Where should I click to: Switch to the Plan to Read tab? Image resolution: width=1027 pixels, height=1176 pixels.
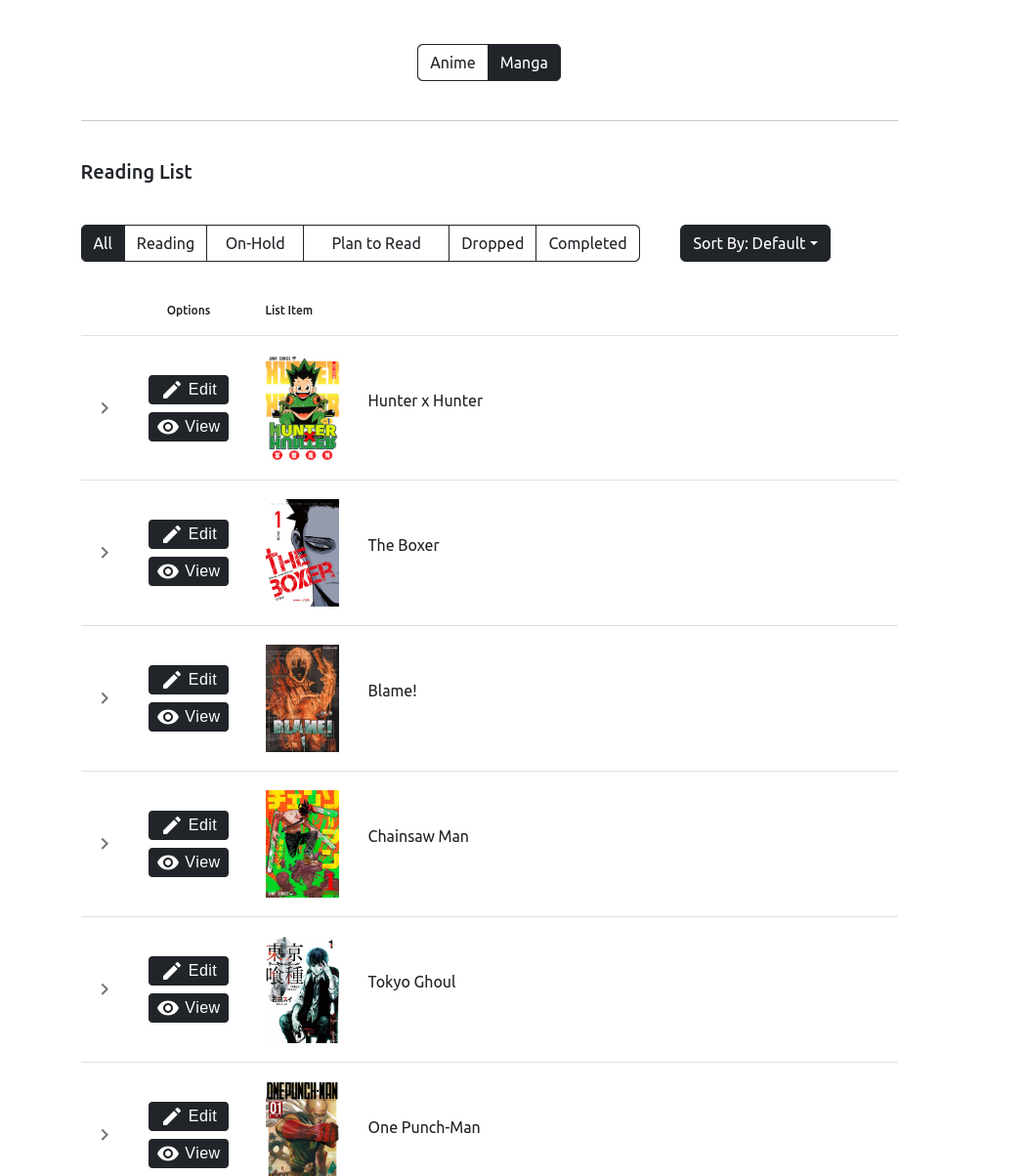376,243
